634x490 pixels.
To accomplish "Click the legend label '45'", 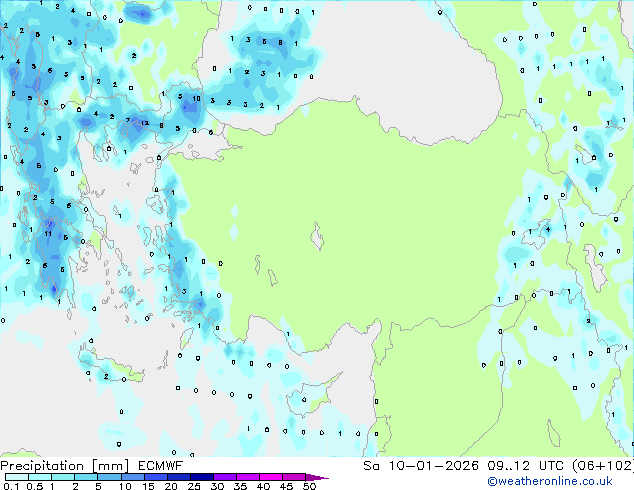I will click(286, 486).
